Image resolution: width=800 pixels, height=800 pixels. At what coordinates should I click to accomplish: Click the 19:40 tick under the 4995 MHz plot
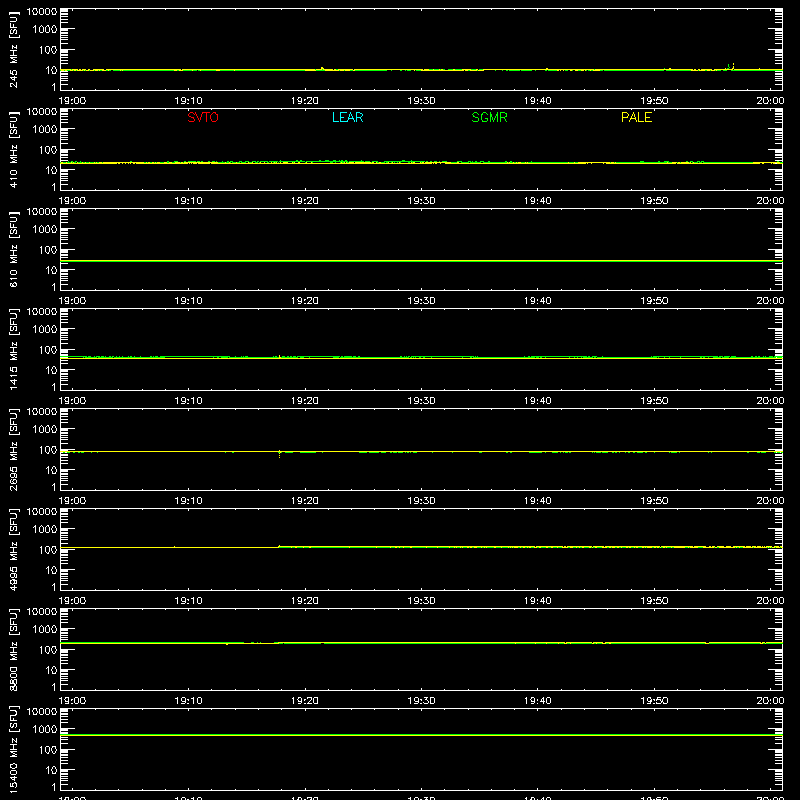click(x=538, y=601)
